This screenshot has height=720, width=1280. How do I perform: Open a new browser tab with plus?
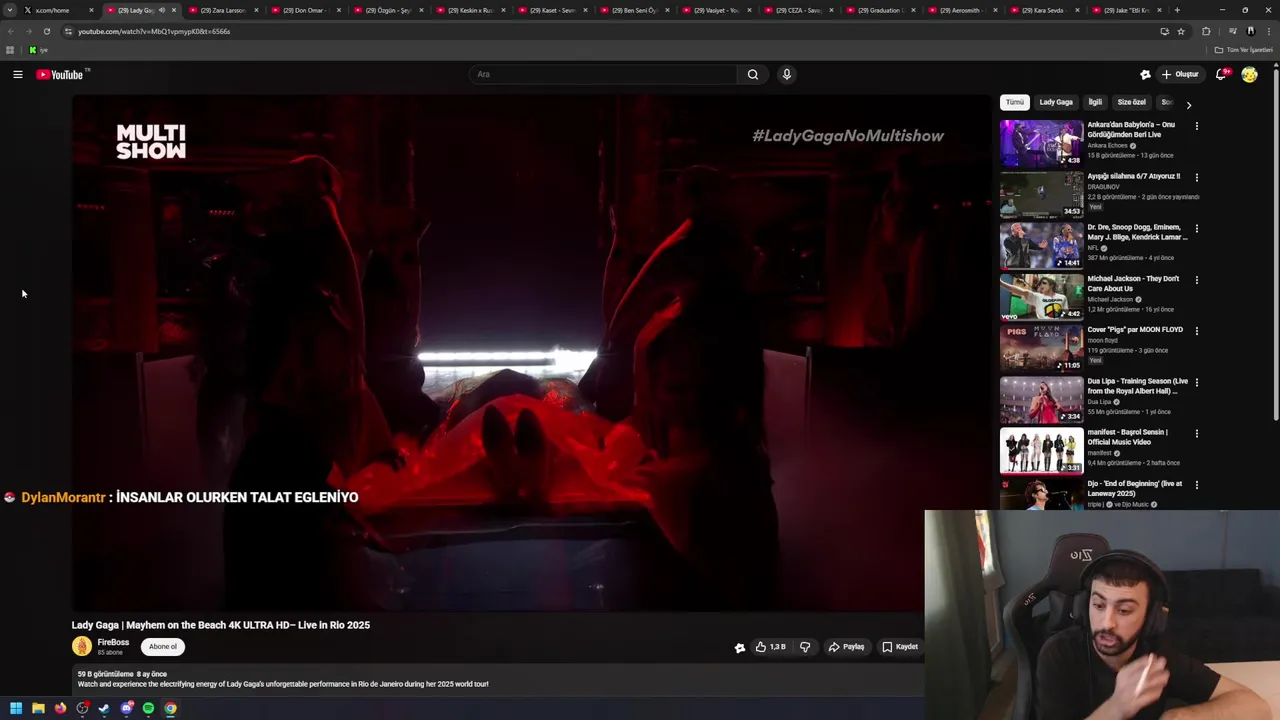[1177, 10]
